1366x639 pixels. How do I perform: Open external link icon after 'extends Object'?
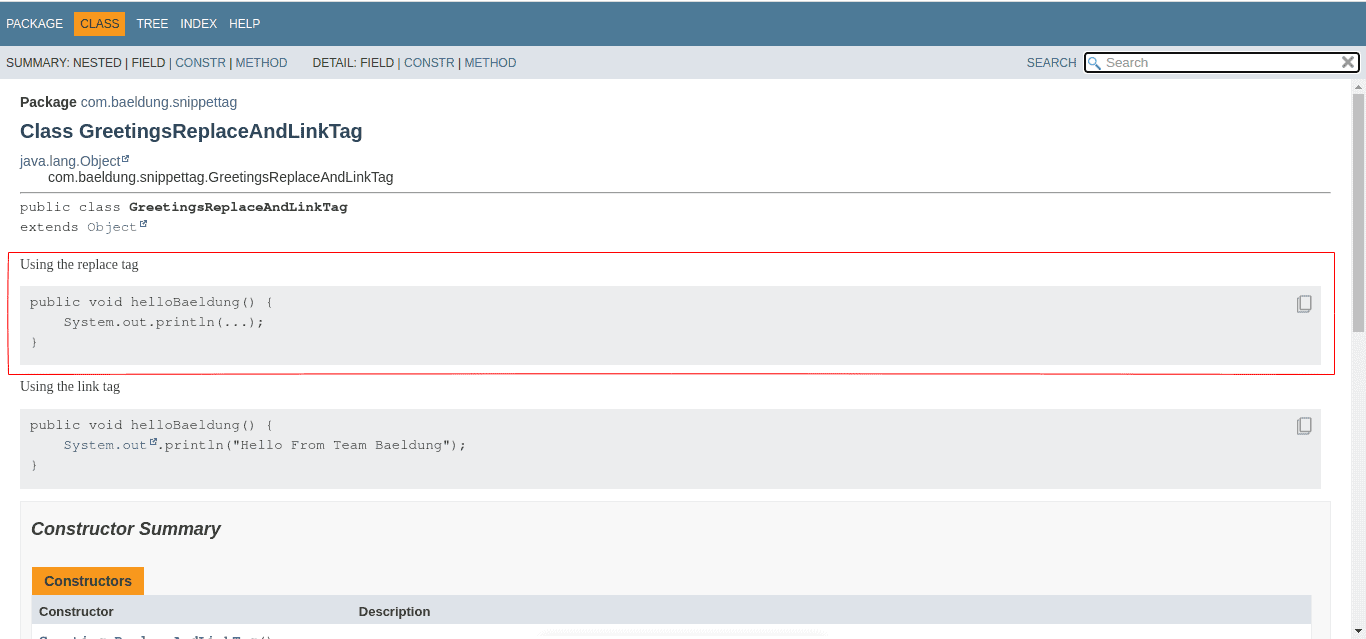coord(143,224)
